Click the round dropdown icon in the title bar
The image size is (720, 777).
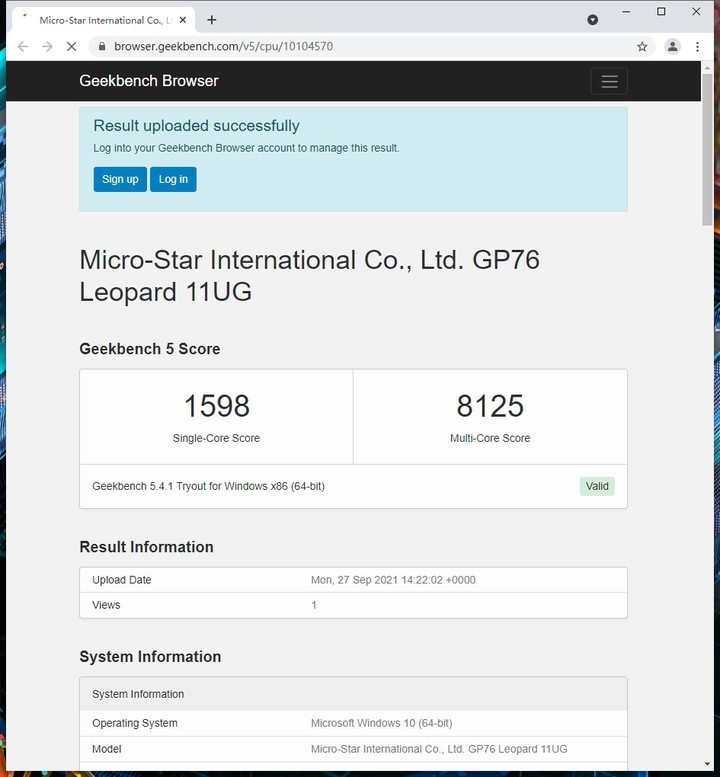pyautogui.click(x=592, y=20)
